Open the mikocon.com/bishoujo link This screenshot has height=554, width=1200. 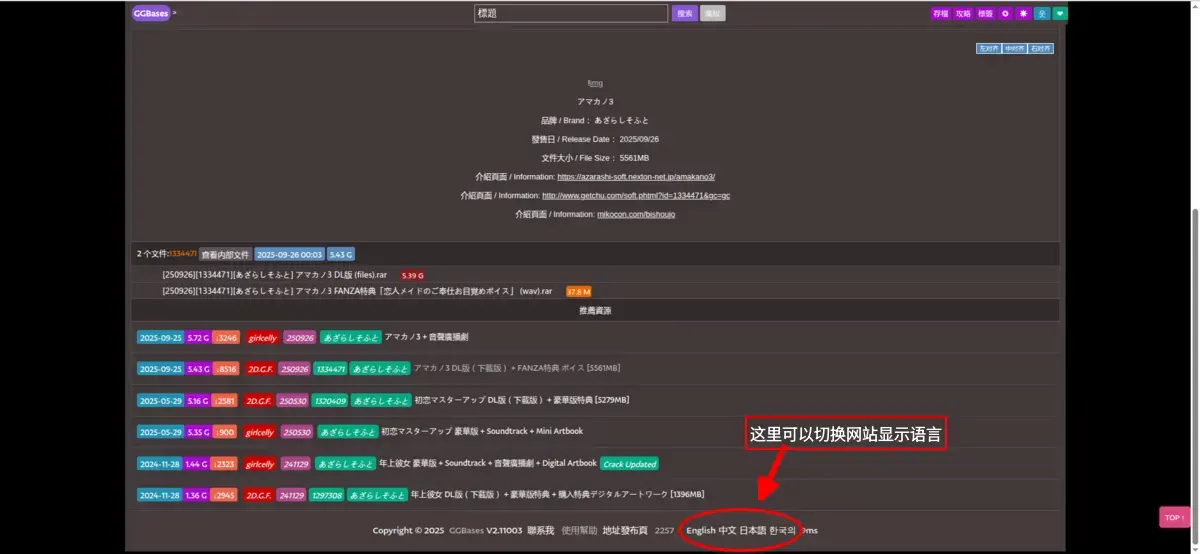coord(636,214)
